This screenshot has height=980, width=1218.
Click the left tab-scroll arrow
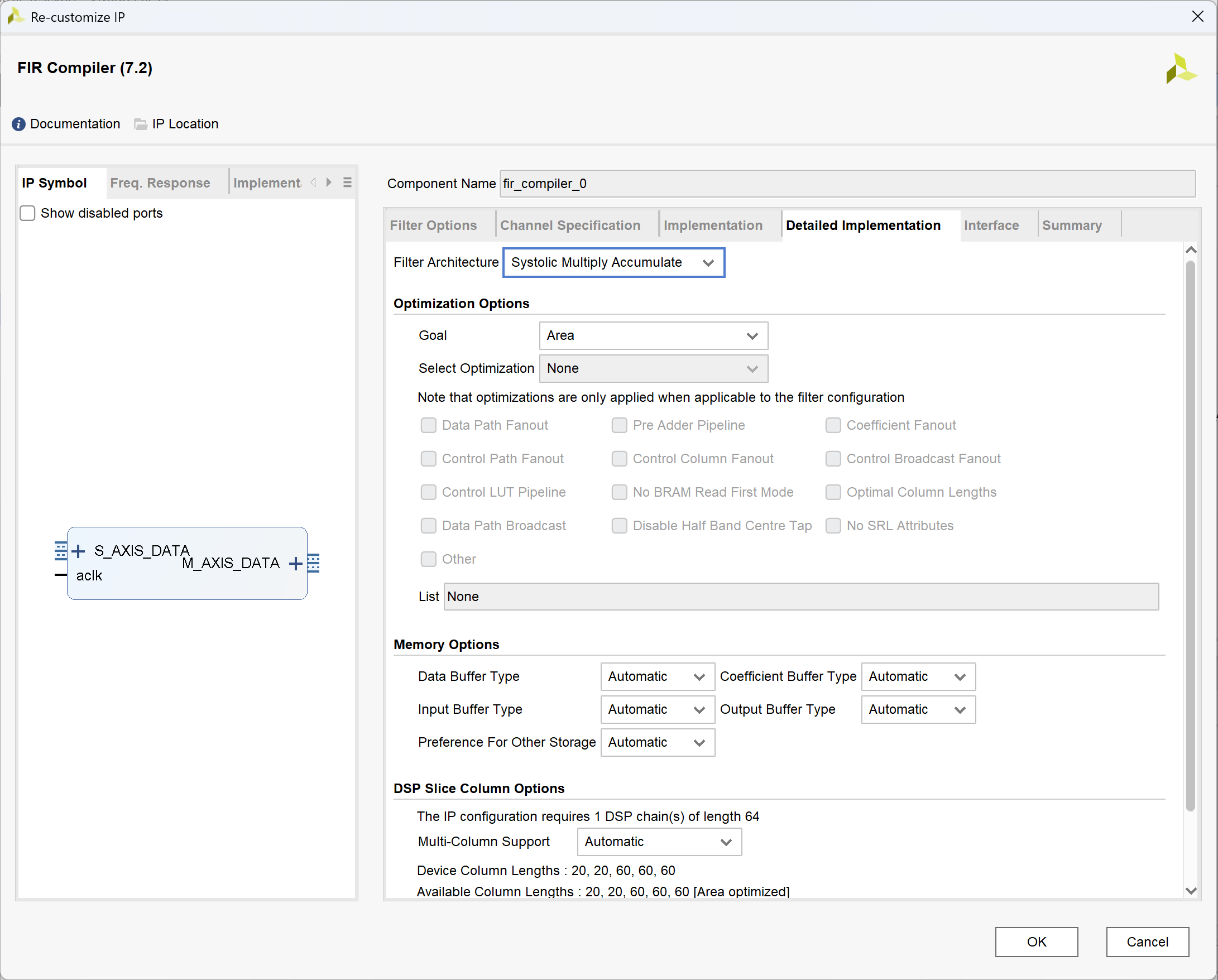click(x=314, y=182)
